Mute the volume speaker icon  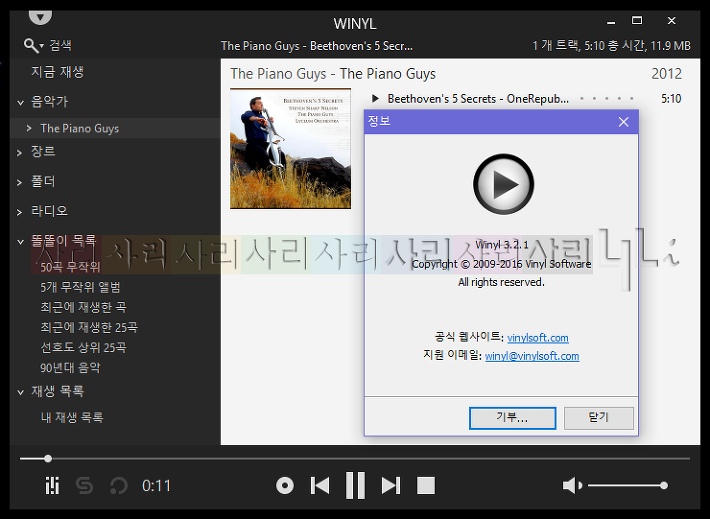572,485
